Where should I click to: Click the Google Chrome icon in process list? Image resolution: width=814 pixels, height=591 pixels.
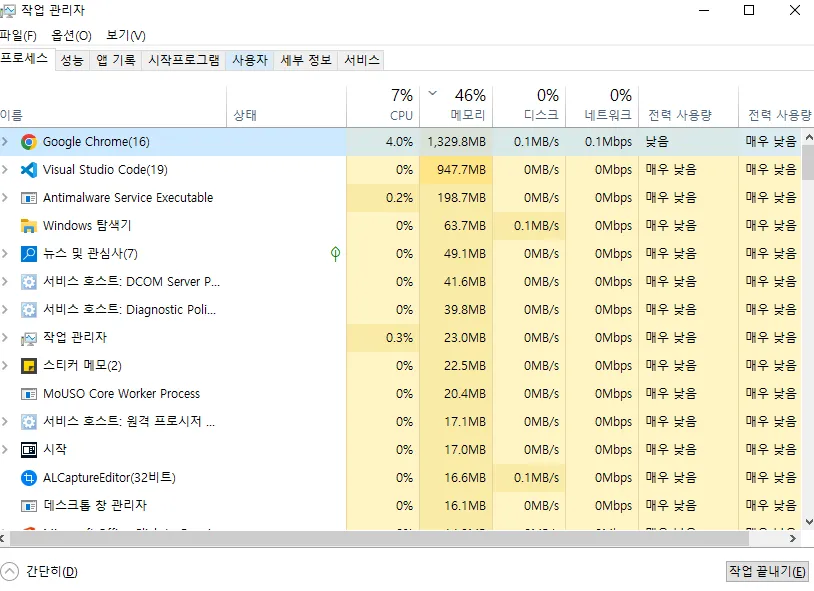tap(29, 142)
